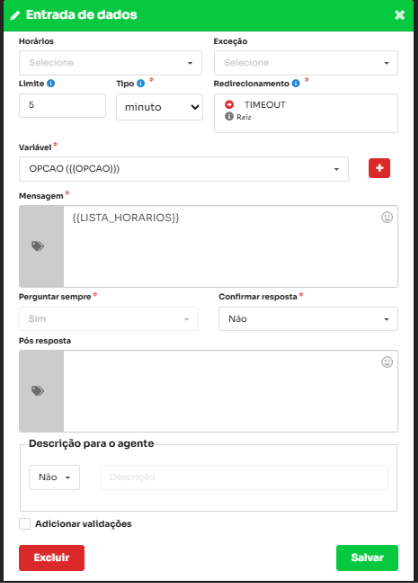Click the info icon beside Raiz
Image resolution: width=418 pixels, height=583 pixels.
(229, 116)
